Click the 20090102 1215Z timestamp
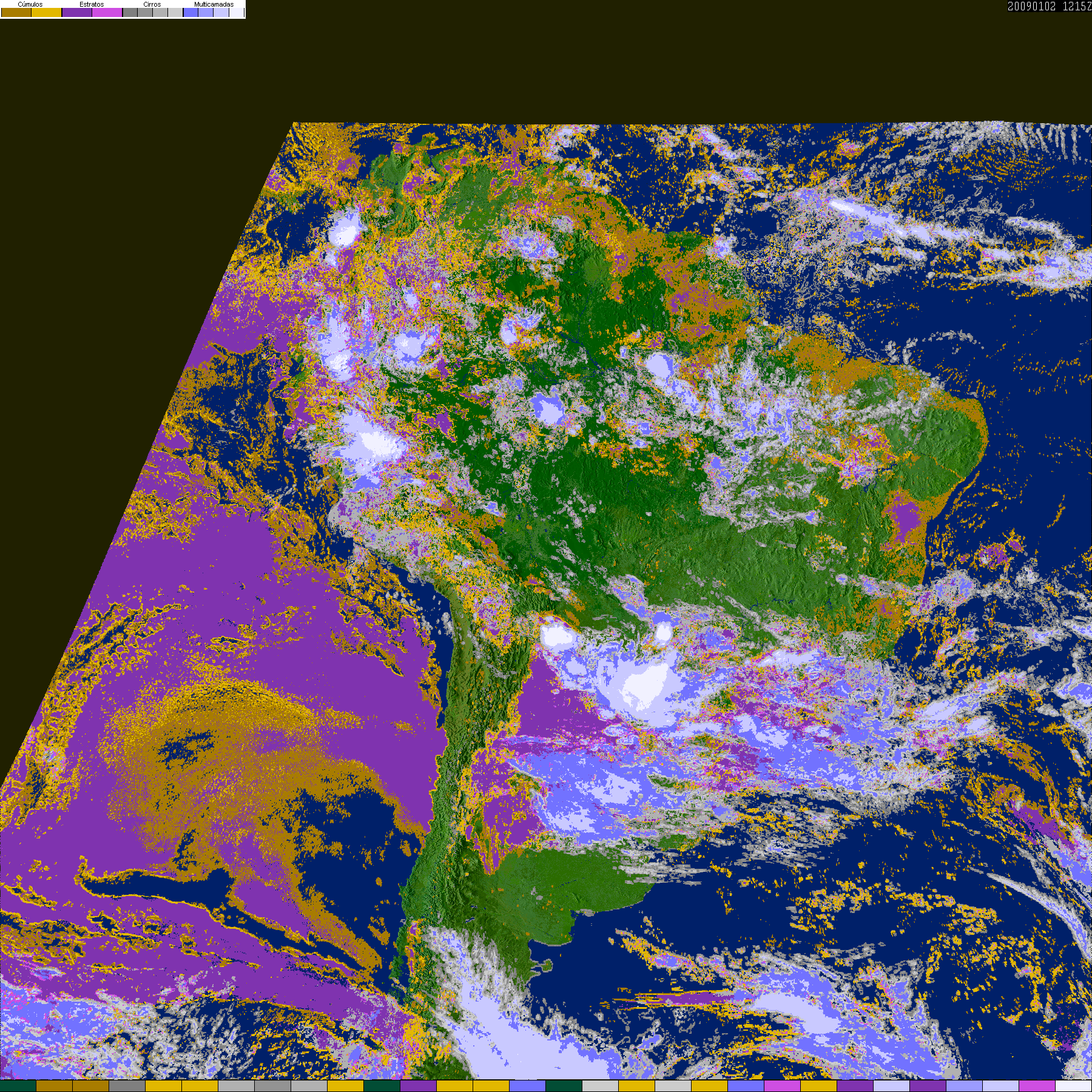Viewport: 1092px width, 1092px height. click(1050, 6)
